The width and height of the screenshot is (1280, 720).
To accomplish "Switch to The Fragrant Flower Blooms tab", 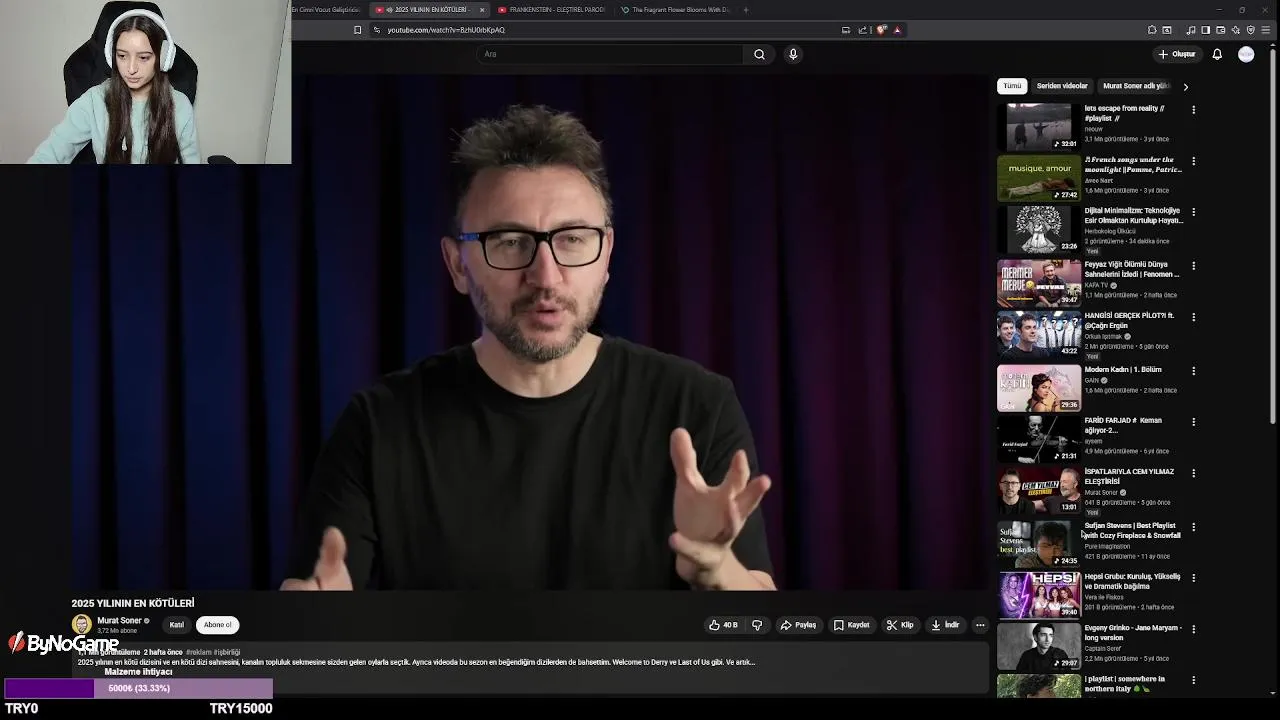I will coord(675,10).
